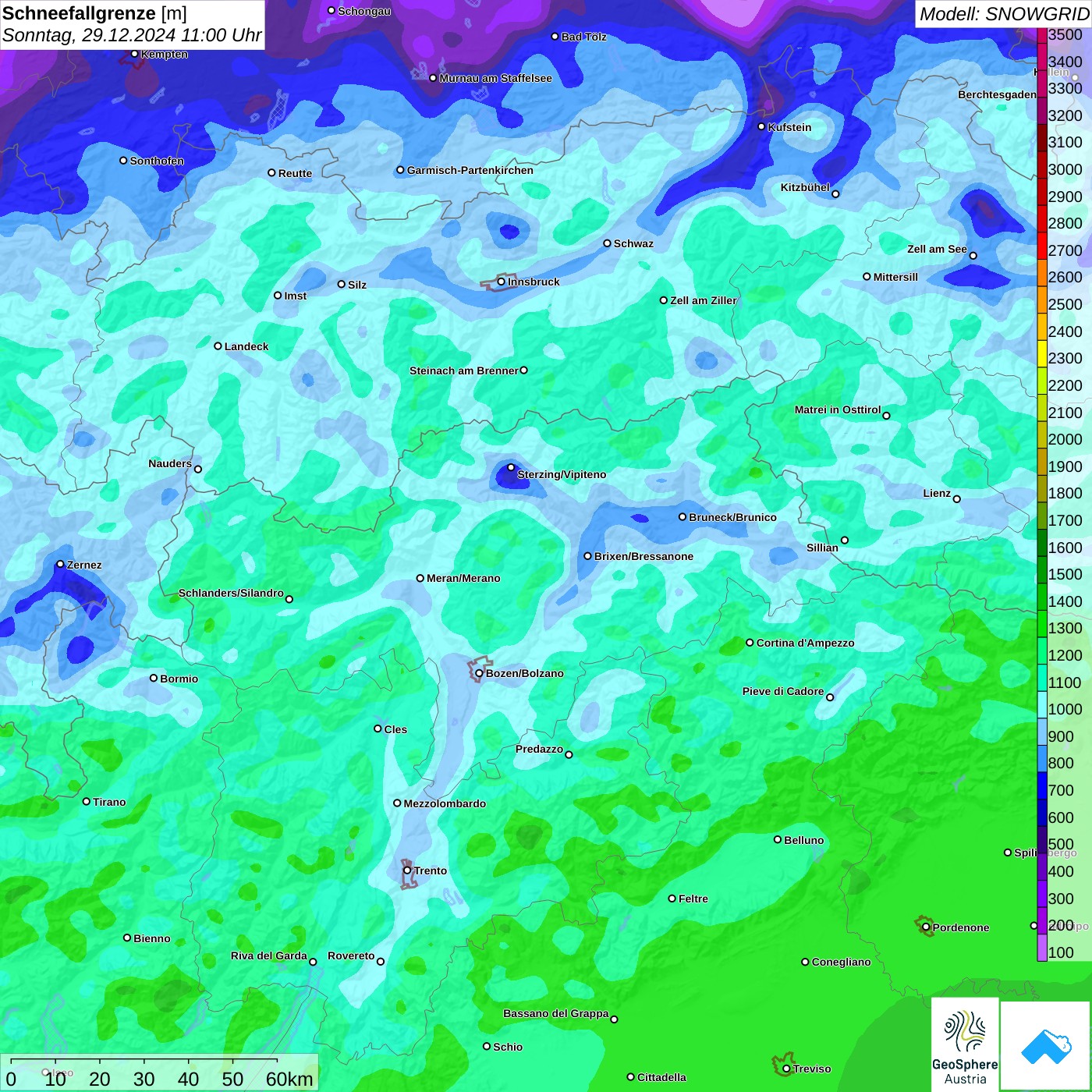Click the Cles label
The height and width of the screenshot is (1092, 1092).
coord(395,729)
